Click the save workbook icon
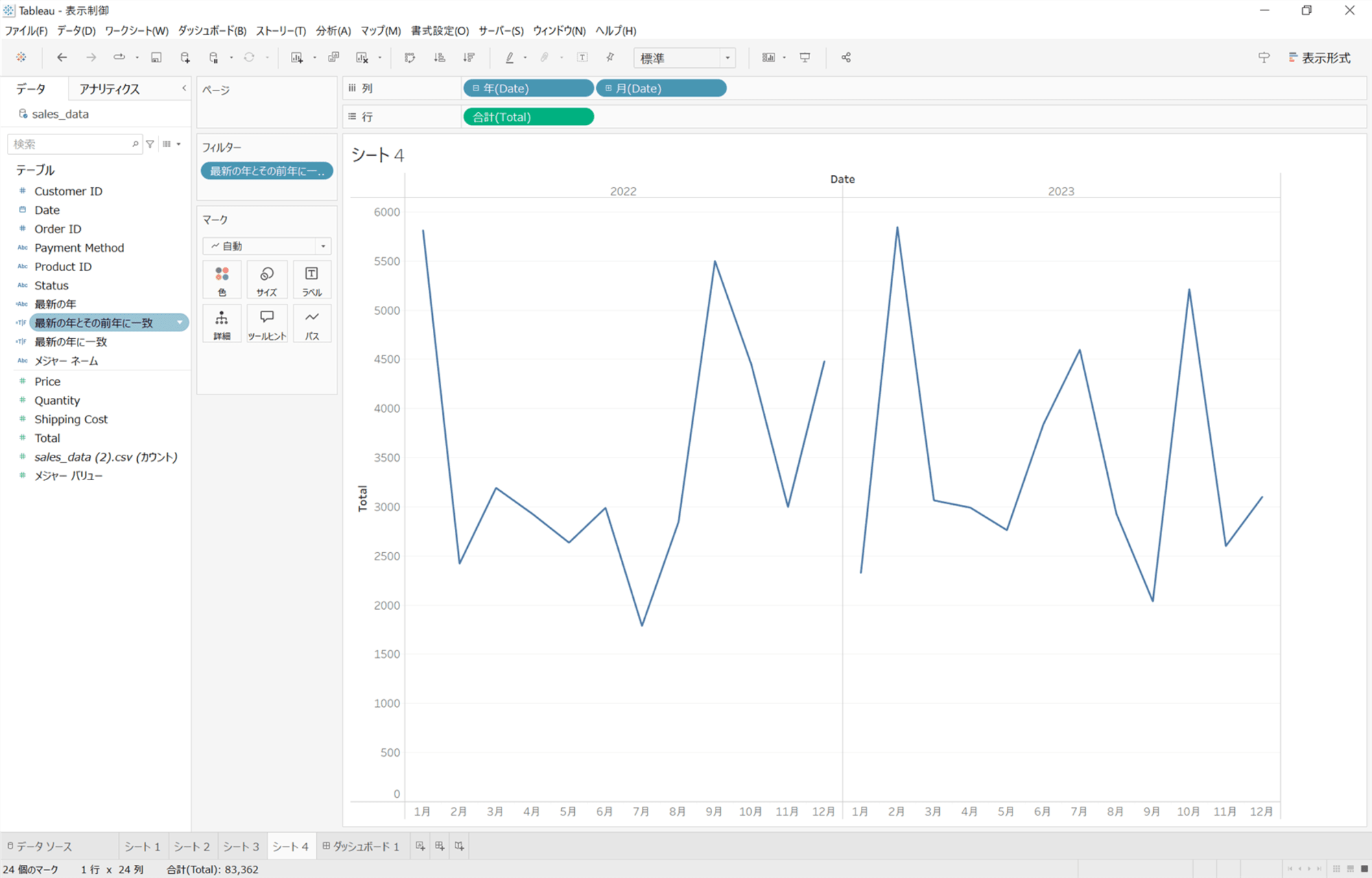Viewport: 1372px width, 878px height. (156, 58)
